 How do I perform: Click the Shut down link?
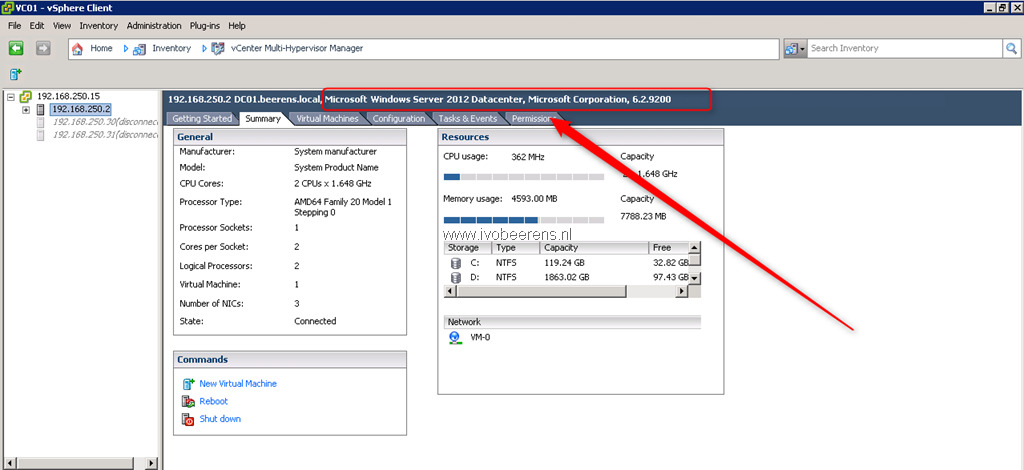click(220, 419)
